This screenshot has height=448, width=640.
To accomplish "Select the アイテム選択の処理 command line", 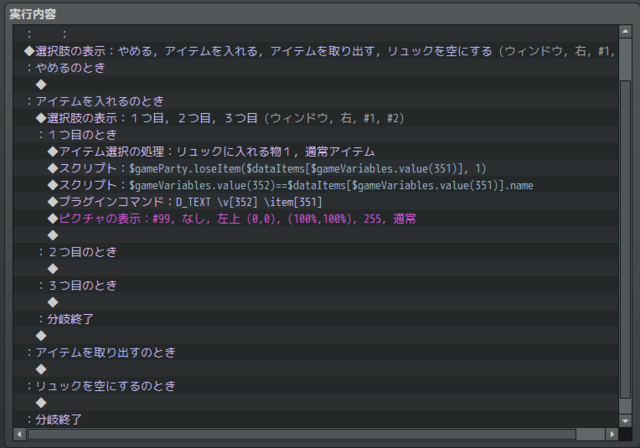I will point(316,151).
